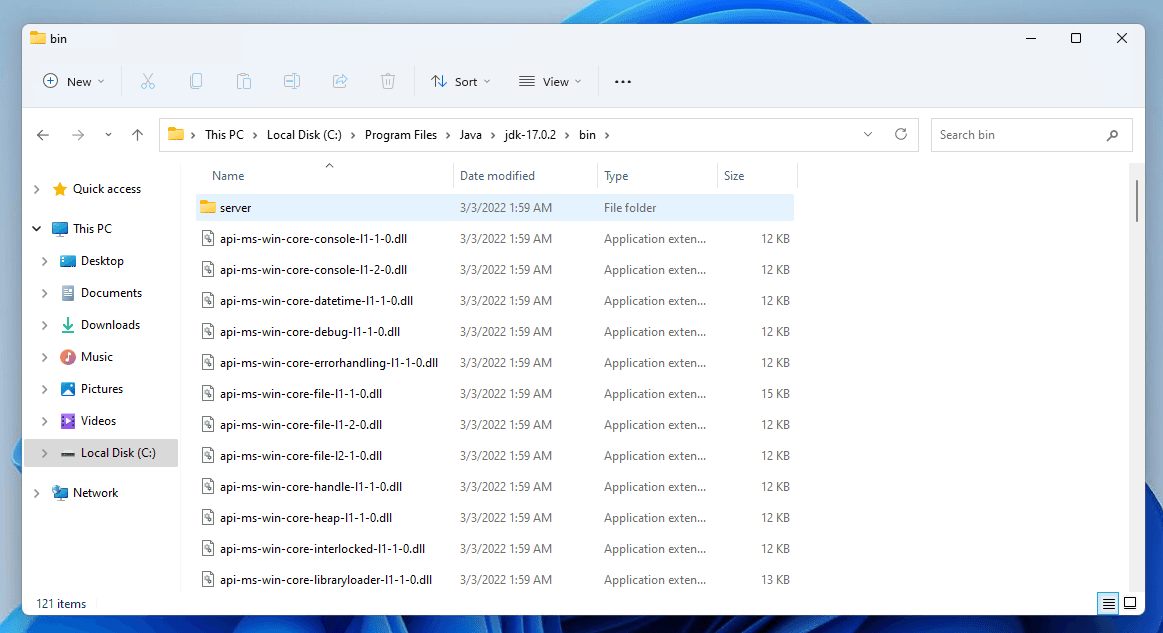The image size is (1163, 633).
Task: Click Local Disk (C:) breadcrumb segment
Action: point(304,135)
